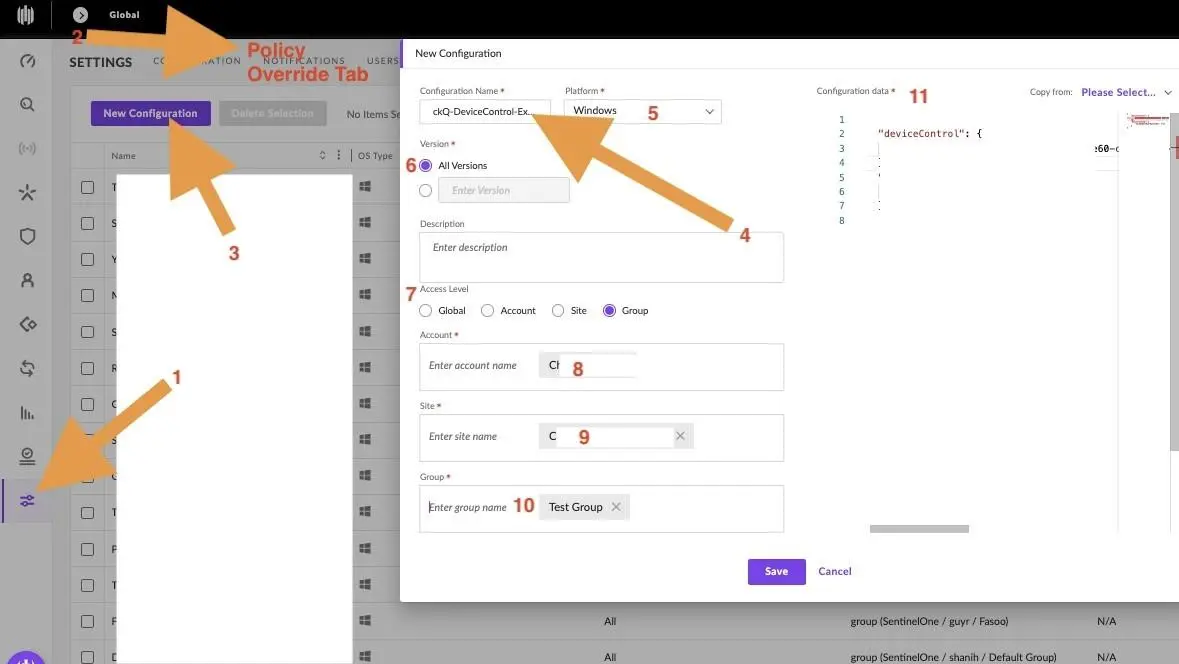1179x664 pixels.
Task: Open the Settings sliders icon in sidebar
Action: (x=27, y=501)
